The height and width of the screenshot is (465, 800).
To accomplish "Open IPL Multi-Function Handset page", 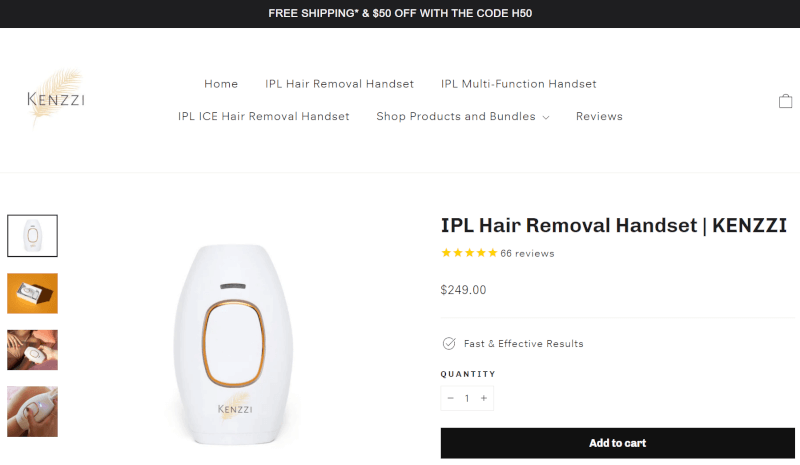I will (x=518, y=84).
